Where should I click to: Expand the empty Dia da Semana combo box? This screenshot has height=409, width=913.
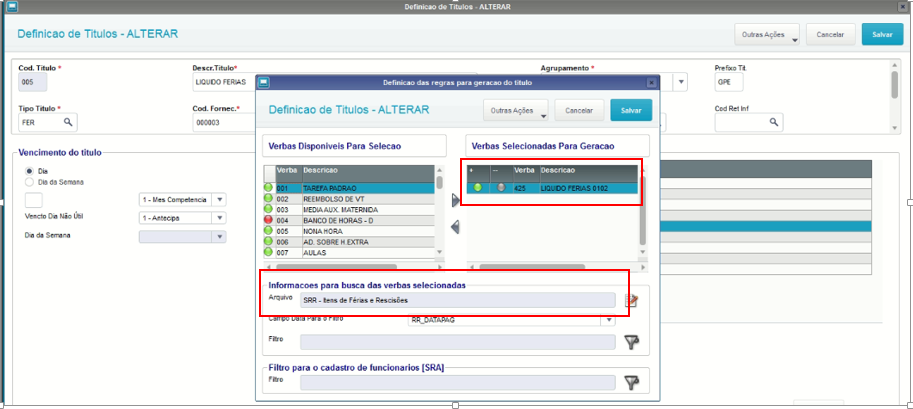[220, 236]
